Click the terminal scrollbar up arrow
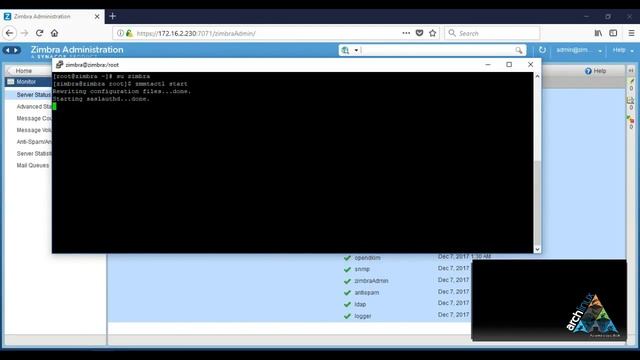 point(537,76)
